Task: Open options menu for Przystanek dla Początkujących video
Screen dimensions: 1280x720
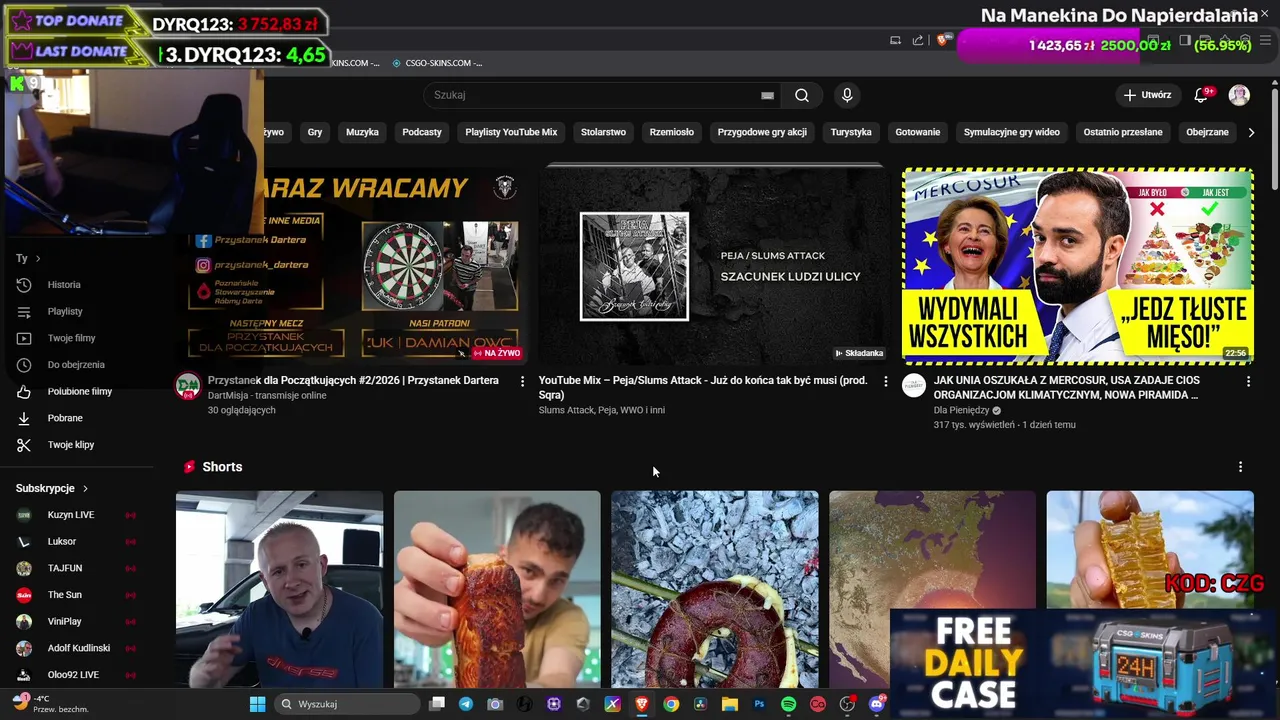Action: pos(522,381)
